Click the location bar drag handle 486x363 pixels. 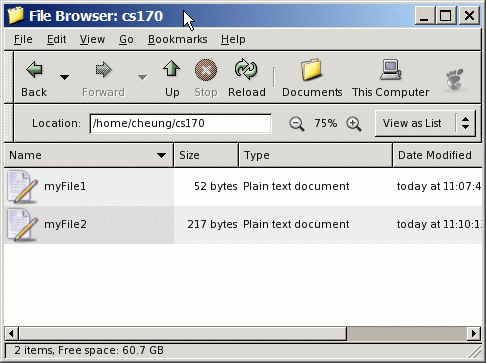[x=9, y=123]
